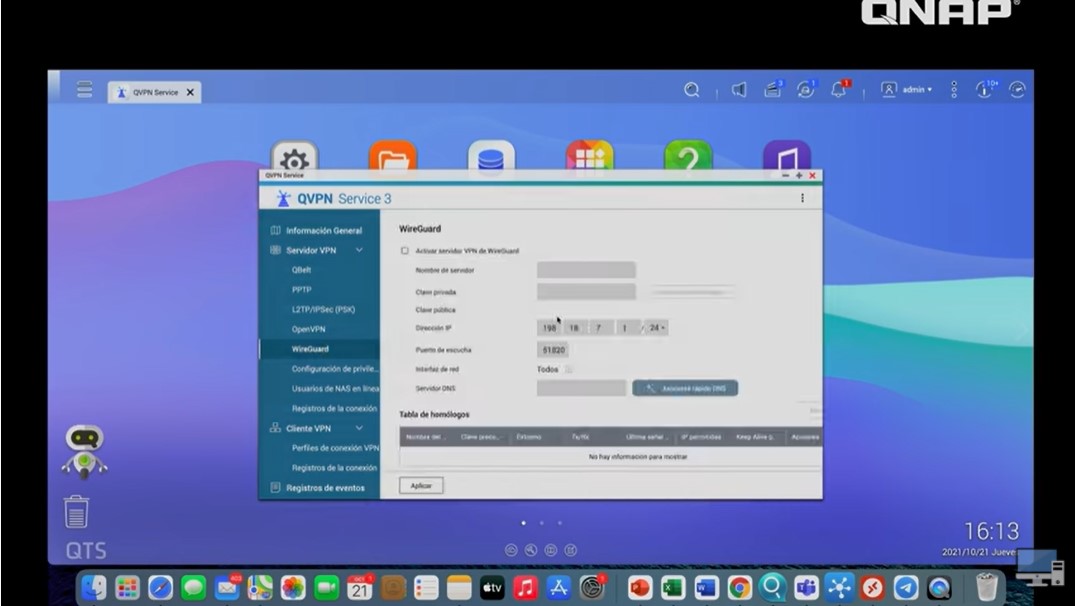Open the Control Panel gear desktop icon

click(x=294, y=156)
